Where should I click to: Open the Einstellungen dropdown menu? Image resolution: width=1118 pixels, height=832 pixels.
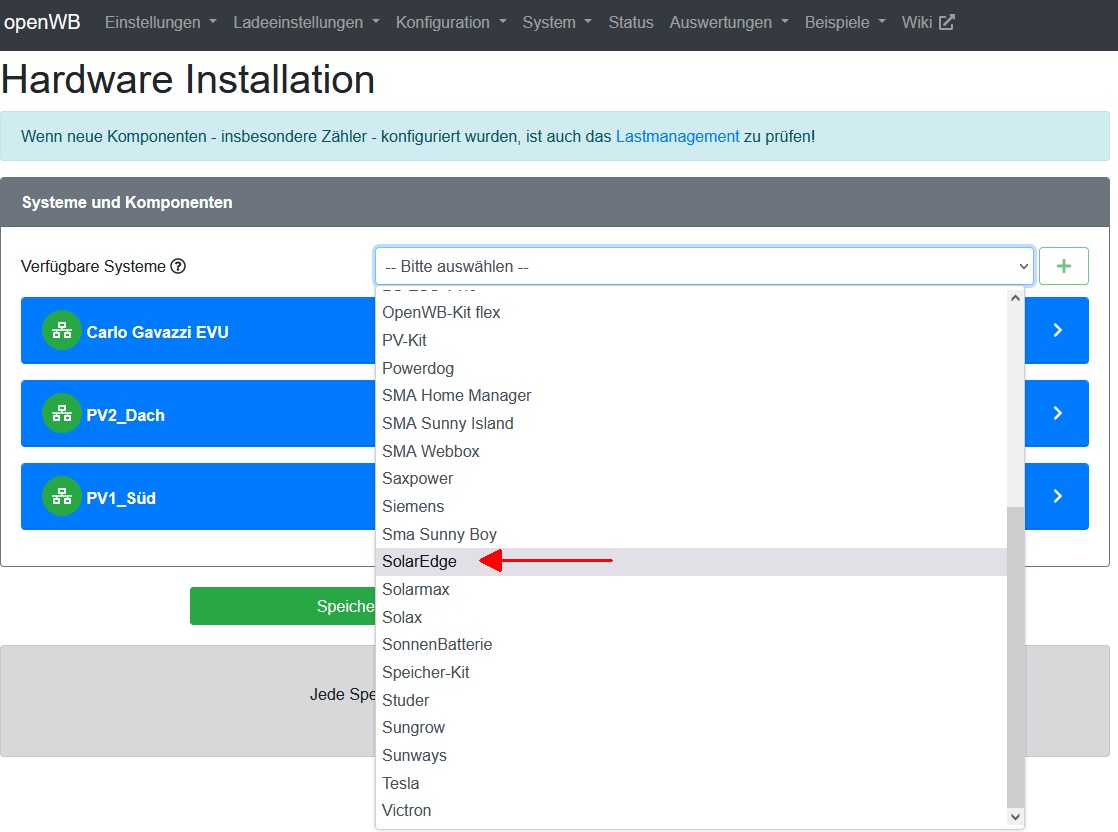(x=160, y=22)
